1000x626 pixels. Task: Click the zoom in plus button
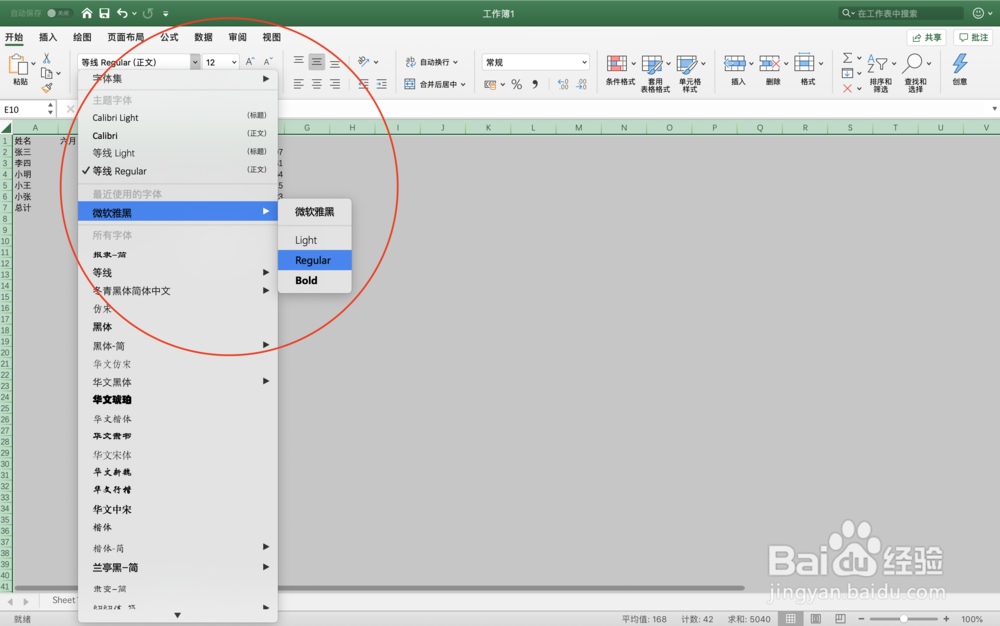pyautogui.click(x=946, y=619)
